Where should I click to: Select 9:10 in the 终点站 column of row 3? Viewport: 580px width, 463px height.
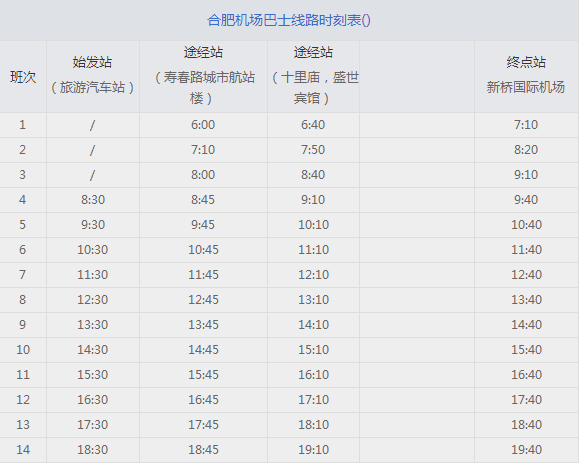point(526,175)
